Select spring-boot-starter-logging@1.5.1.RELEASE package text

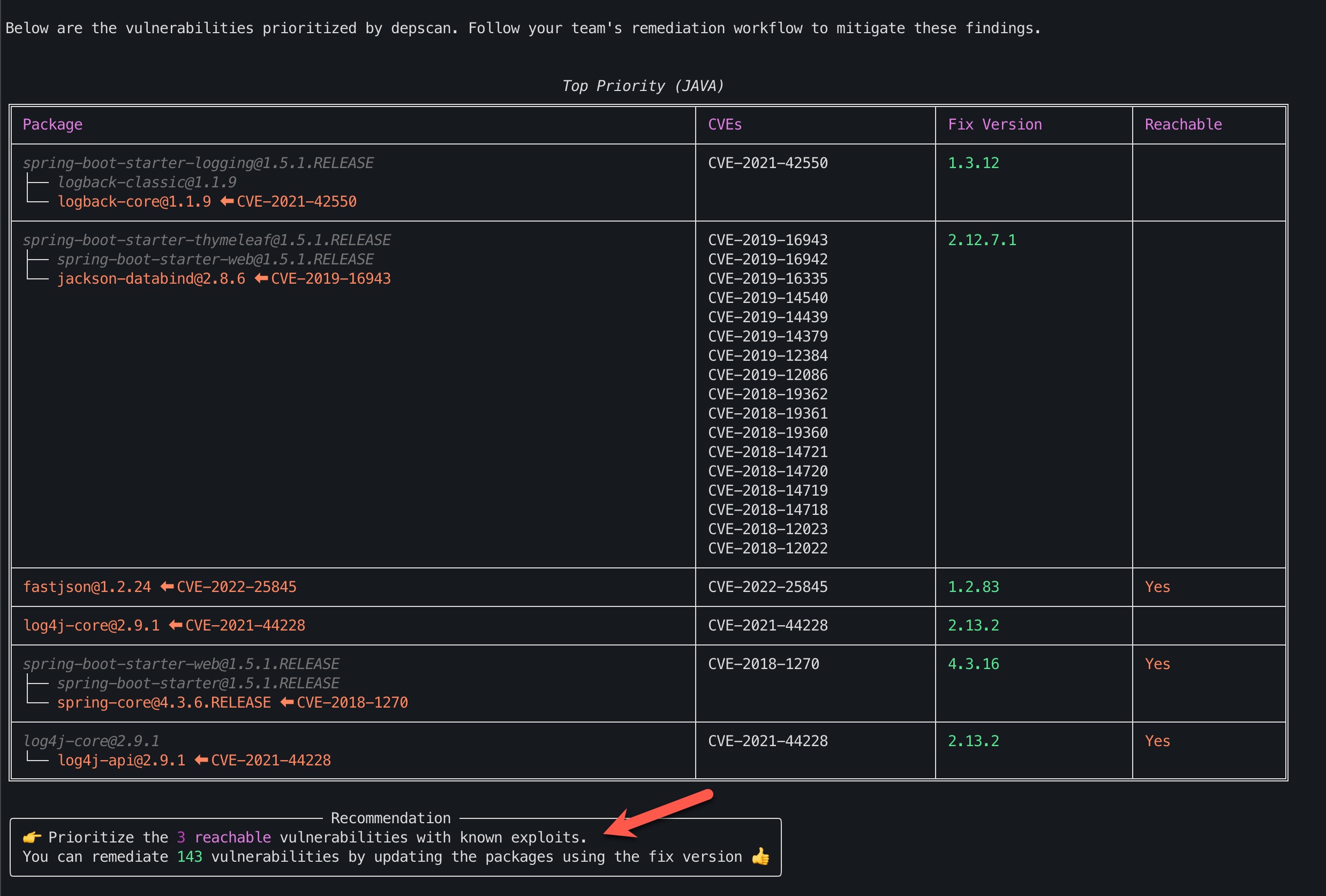tap(198, 163)
